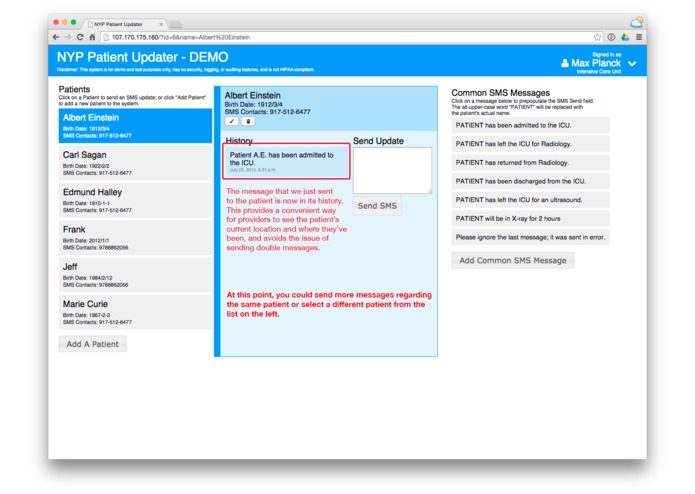Close the NYP Patient Updater tab
This screenshot has width=695, height=494.
click(160, 24)
